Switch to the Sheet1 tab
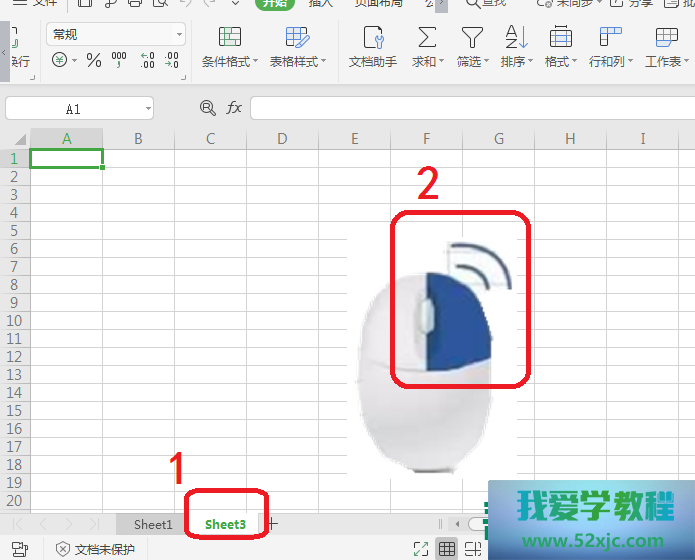Image resolution: width=695 pixels, height=560 pixels. click(x=153, y=524)
